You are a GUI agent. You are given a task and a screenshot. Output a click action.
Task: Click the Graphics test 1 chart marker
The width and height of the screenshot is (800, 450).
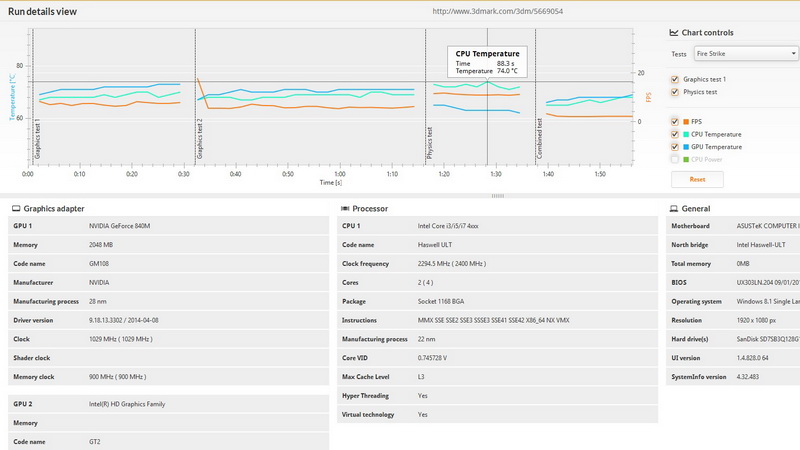[37, 139]
